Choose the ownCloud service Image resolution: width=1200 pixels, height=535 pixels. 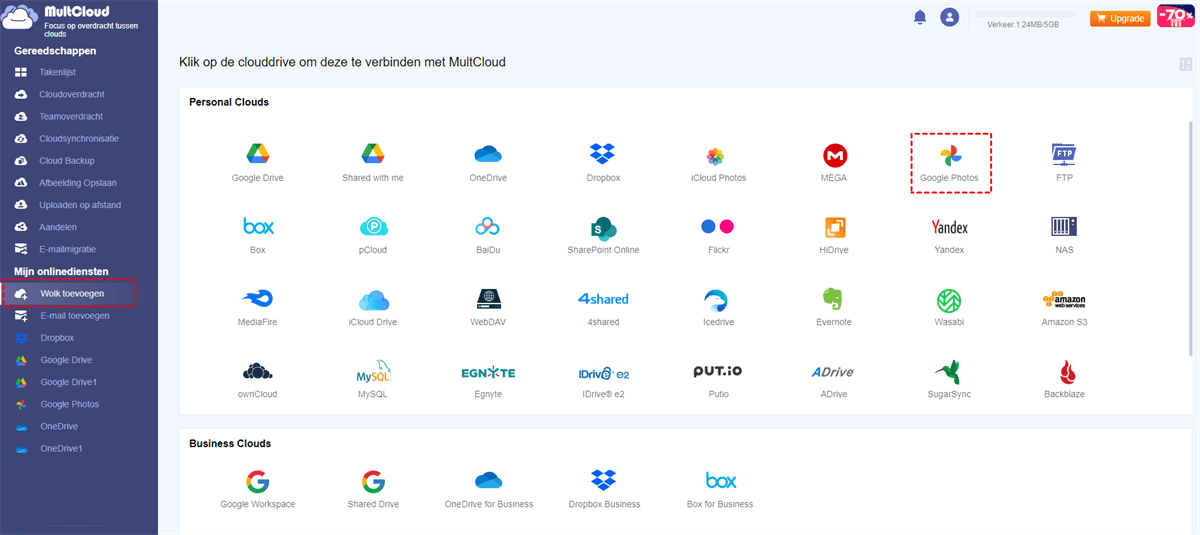point(258,379)
